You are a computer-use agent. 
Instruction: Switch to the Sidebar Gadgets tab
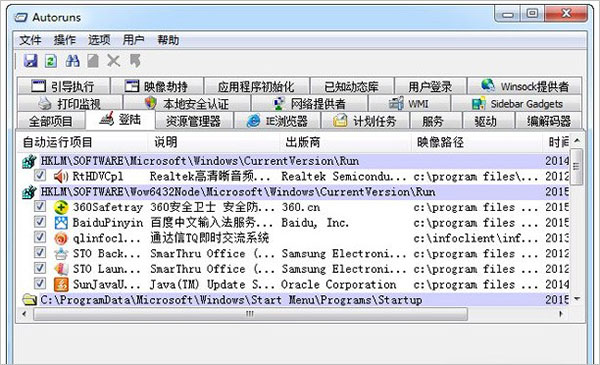point(517,103)
